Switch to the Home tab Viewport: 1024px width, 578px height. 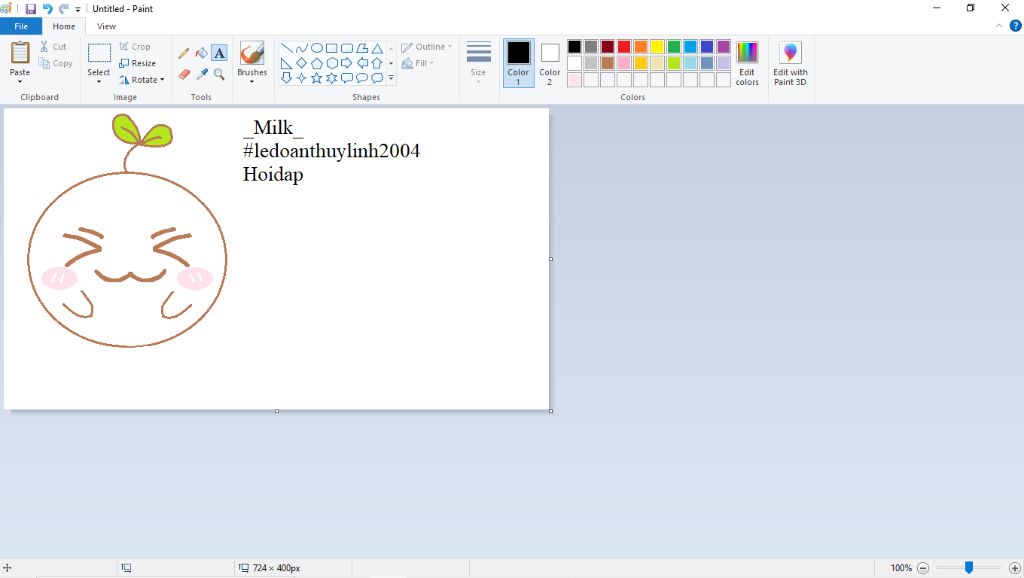tap(64, 26)
